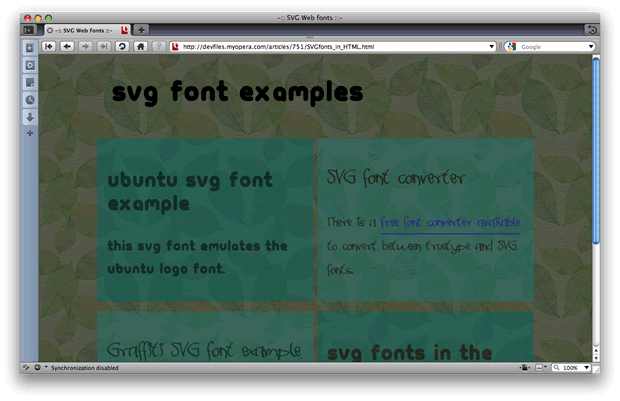Click the vertical scrollbar thumb
The height and width of the screenshot is (401, 620).
tap(596, 151)
